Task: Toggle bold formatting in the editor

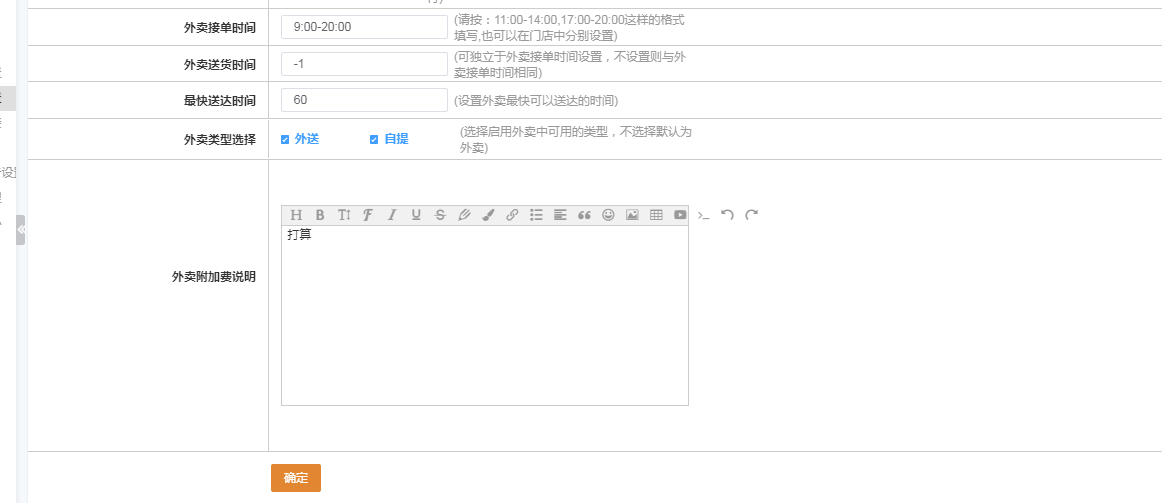Action: point(320,215)
